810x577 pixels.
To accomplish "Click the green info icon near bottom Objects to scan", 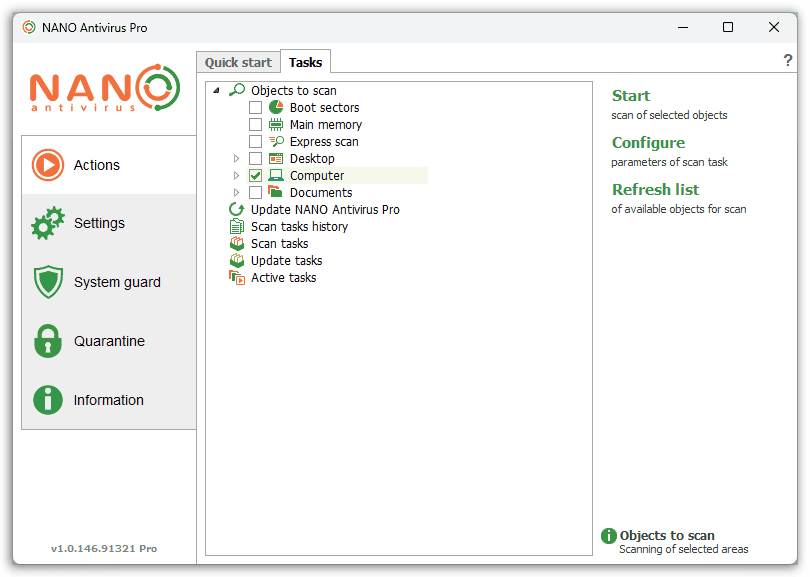I will pos(609,536).
